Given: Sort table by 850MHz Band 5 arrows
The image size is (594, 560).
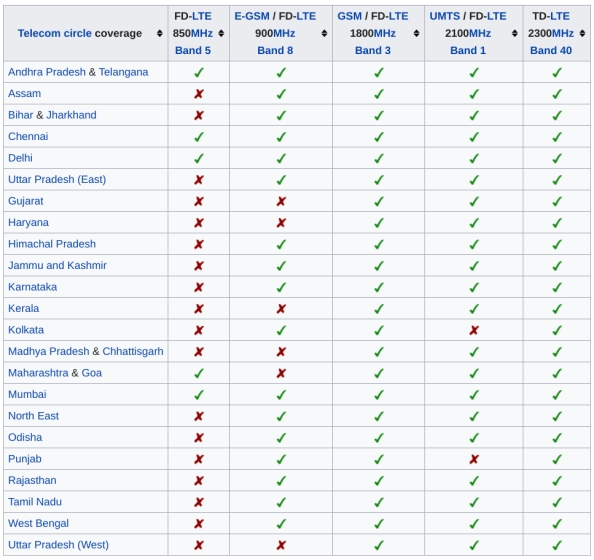Looking at the screenshot, I should (x=221, y=33).
